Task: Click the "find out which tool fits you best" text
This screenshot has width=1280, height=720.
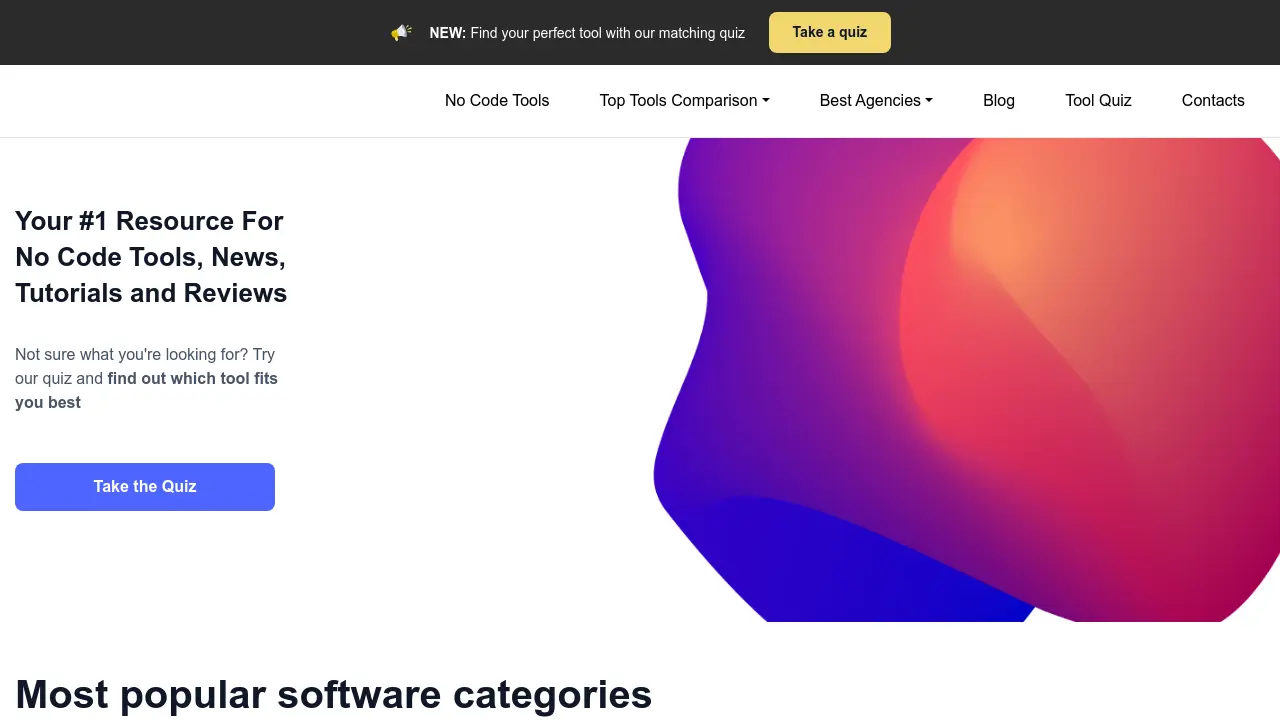Action: 146,390
